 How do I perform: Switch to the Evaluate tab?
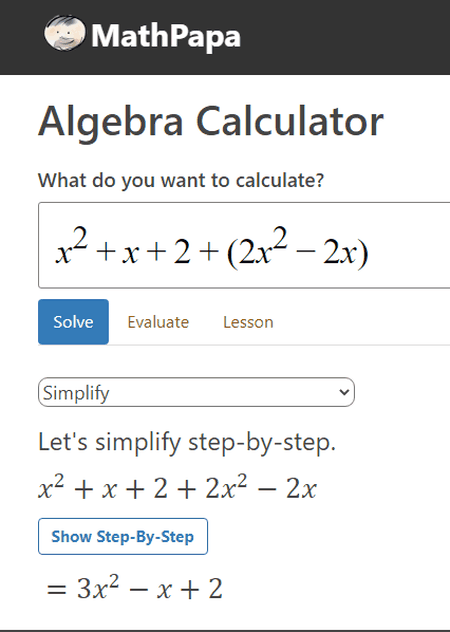click(158, 322)
